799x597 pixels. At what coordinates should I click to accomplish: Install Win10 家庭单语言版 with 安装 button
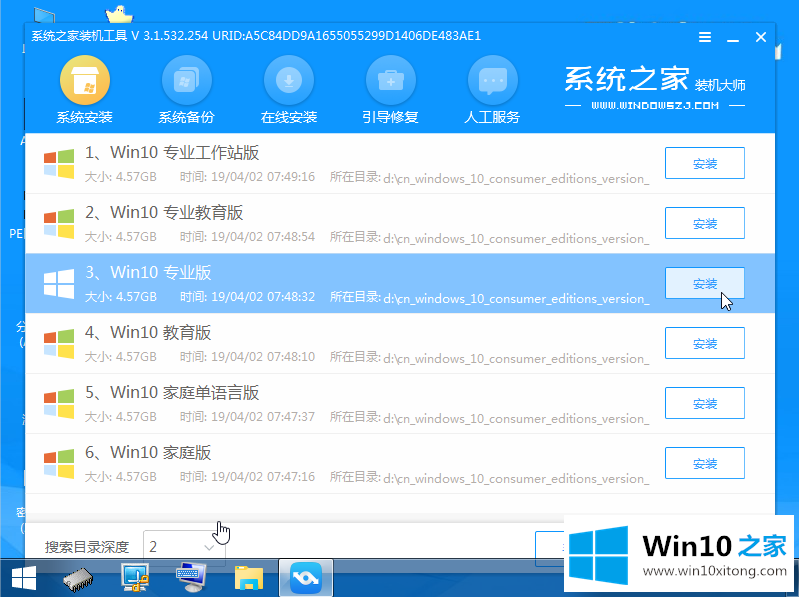point(705,403)
